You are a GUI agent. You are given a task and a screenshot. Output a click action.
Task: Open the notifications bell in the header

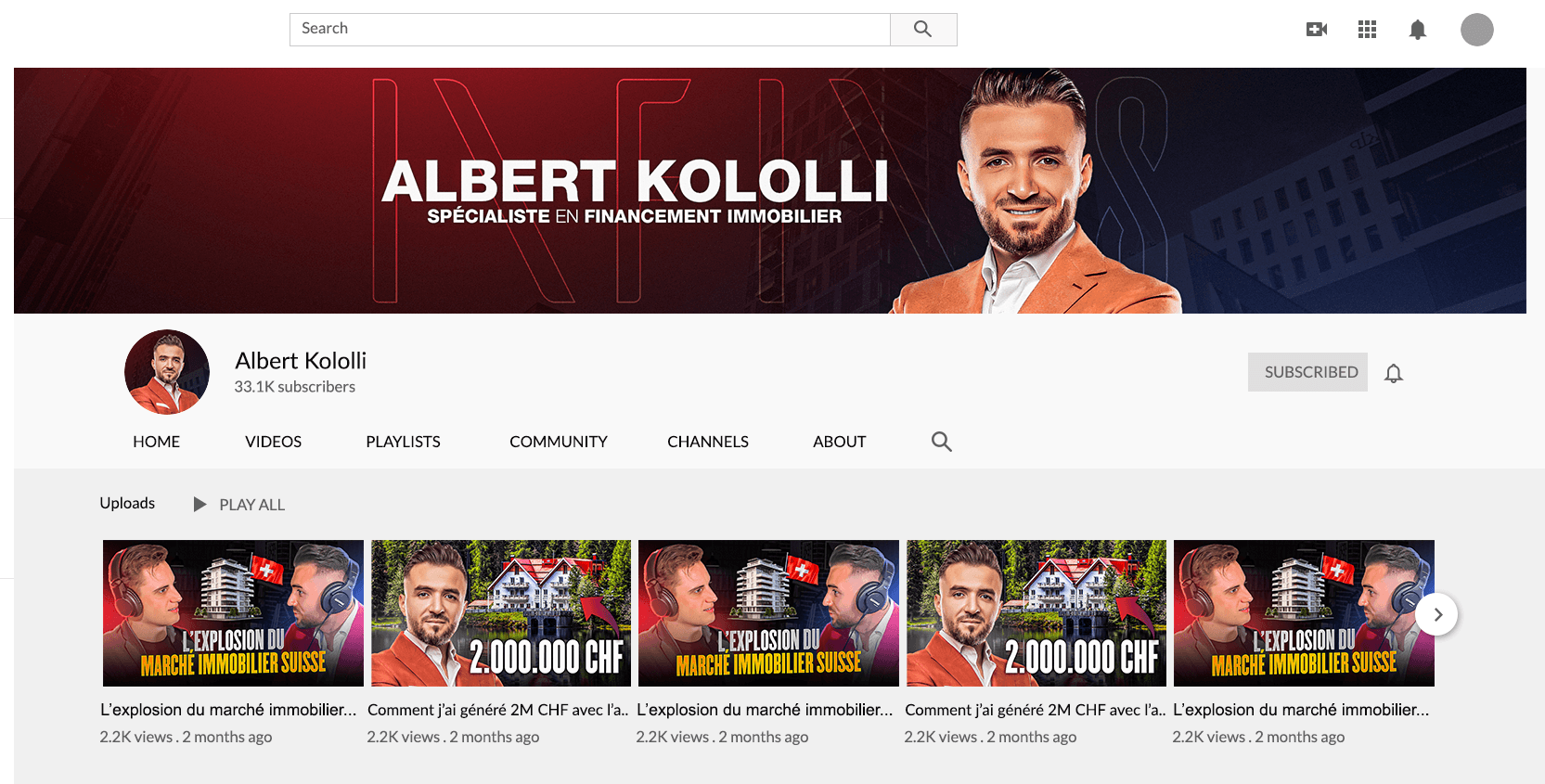pyautogui.click(x=1418, y=30)
